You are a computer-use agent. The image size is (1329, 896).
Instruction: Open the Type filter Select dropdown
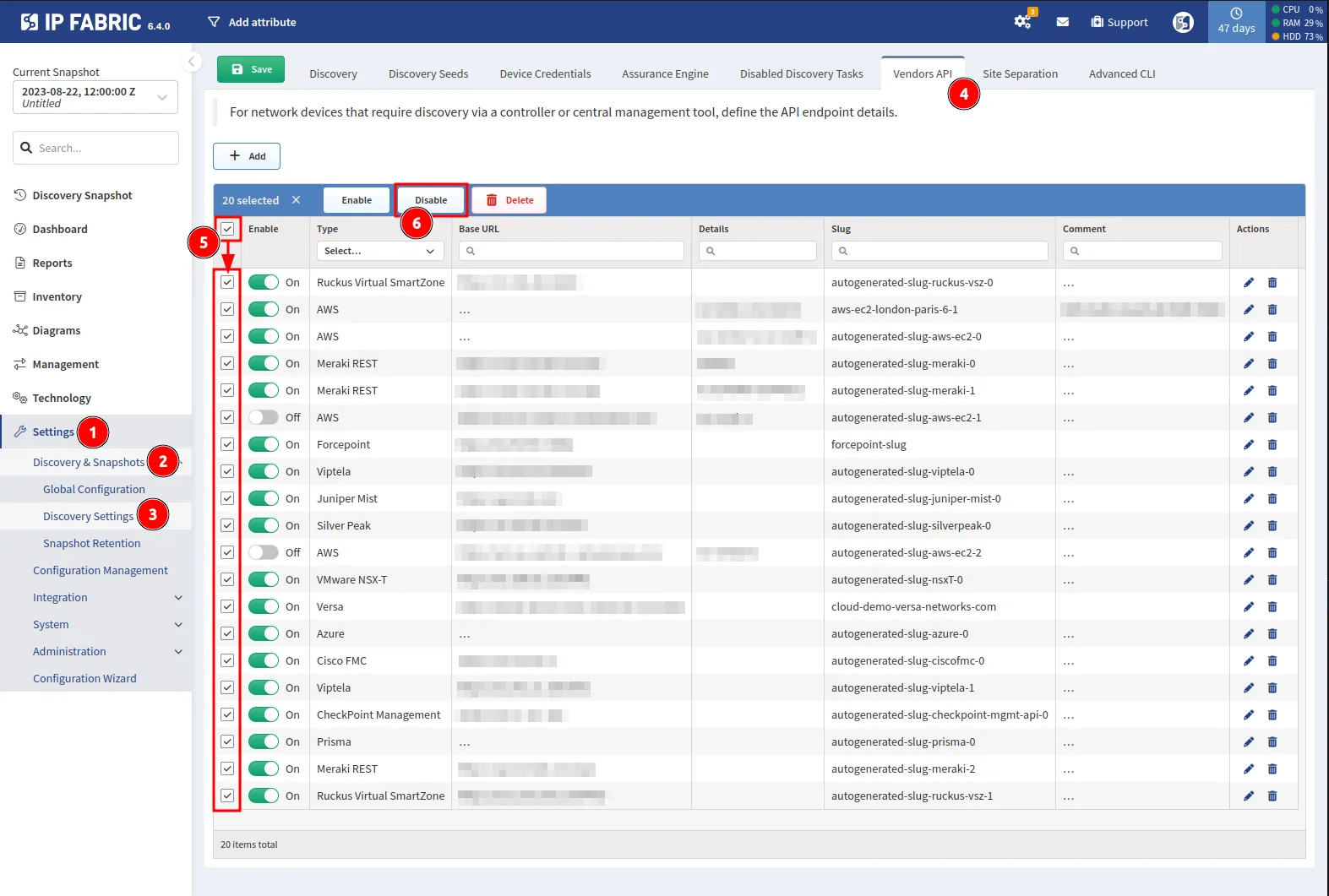coord(379,251)
